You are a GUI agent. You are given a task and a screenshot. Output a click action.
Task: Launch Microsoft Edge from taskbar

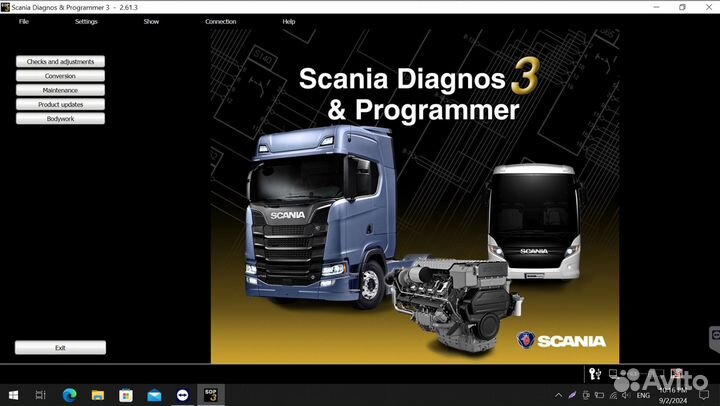point(69,395)
